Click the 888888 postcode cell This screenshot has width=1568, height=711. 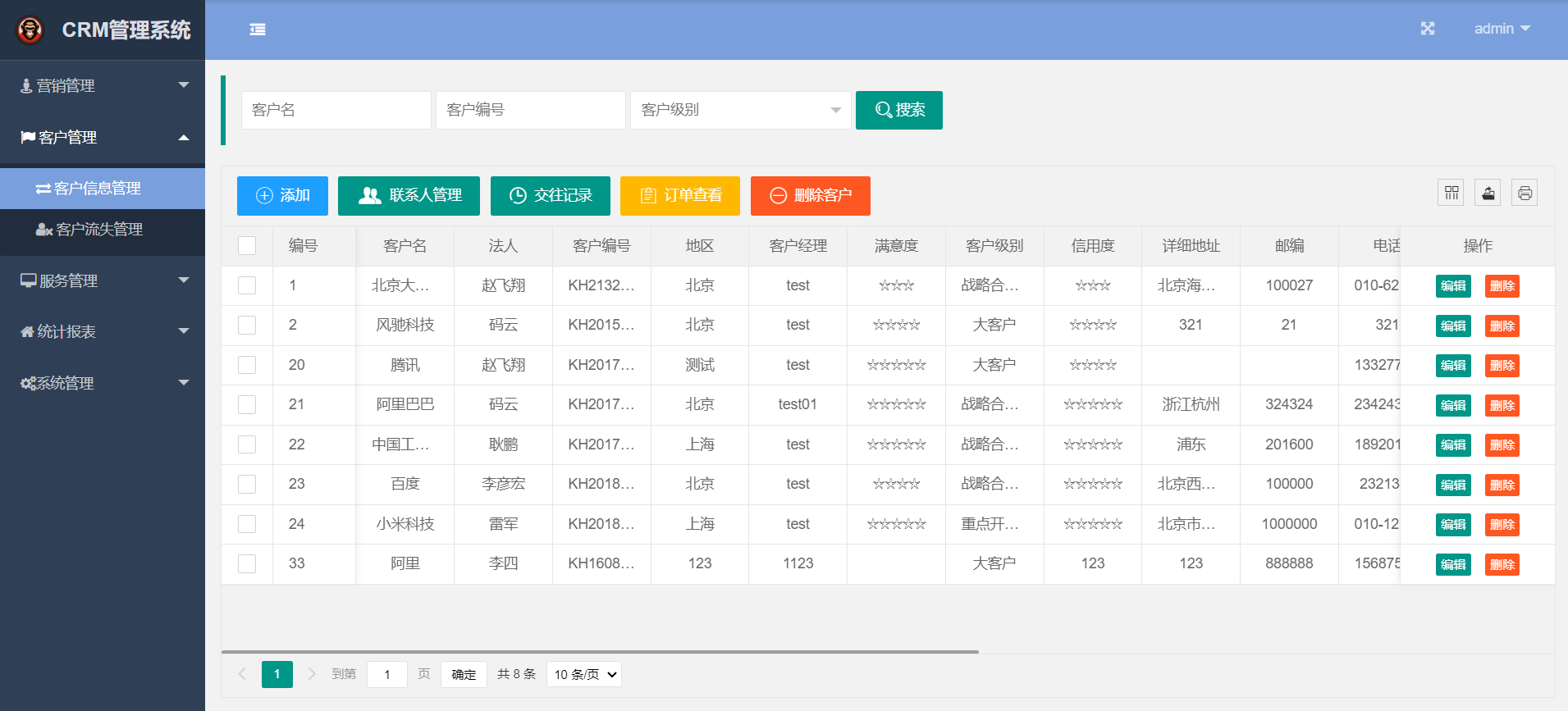pos(1289,563)
